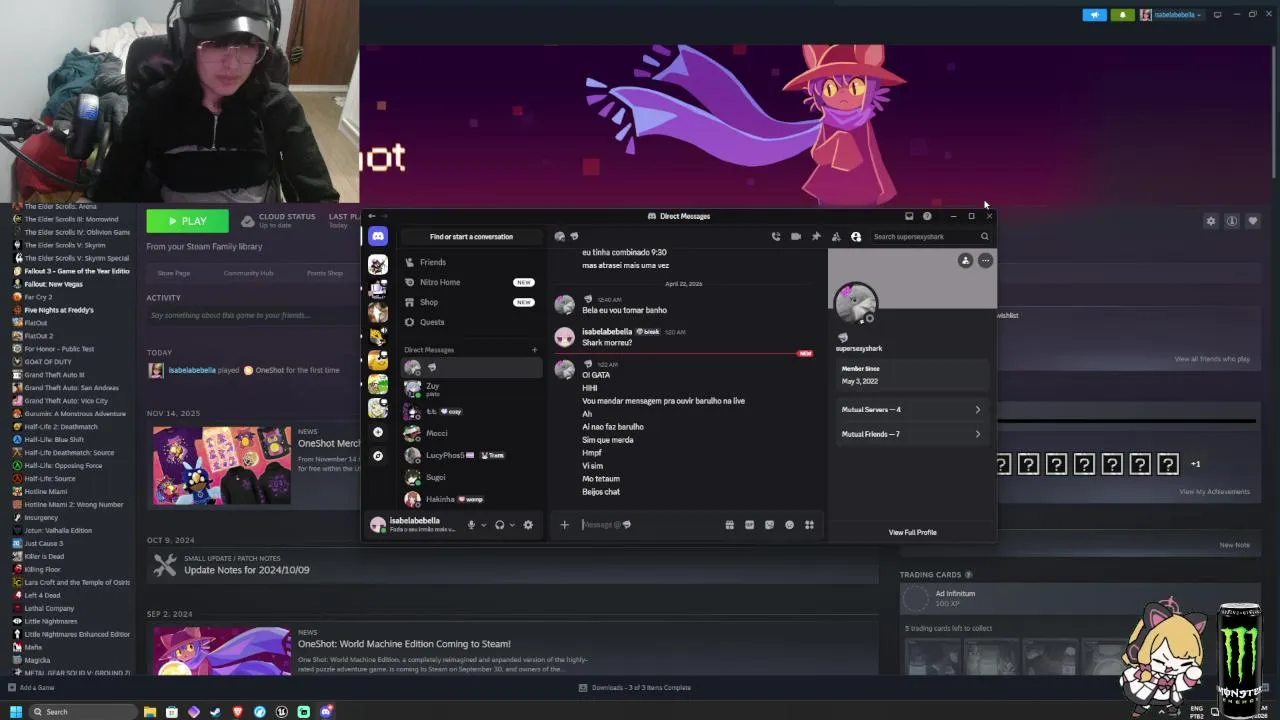
Task: Click Find or start a conversation box
Action: coord(471,237)
